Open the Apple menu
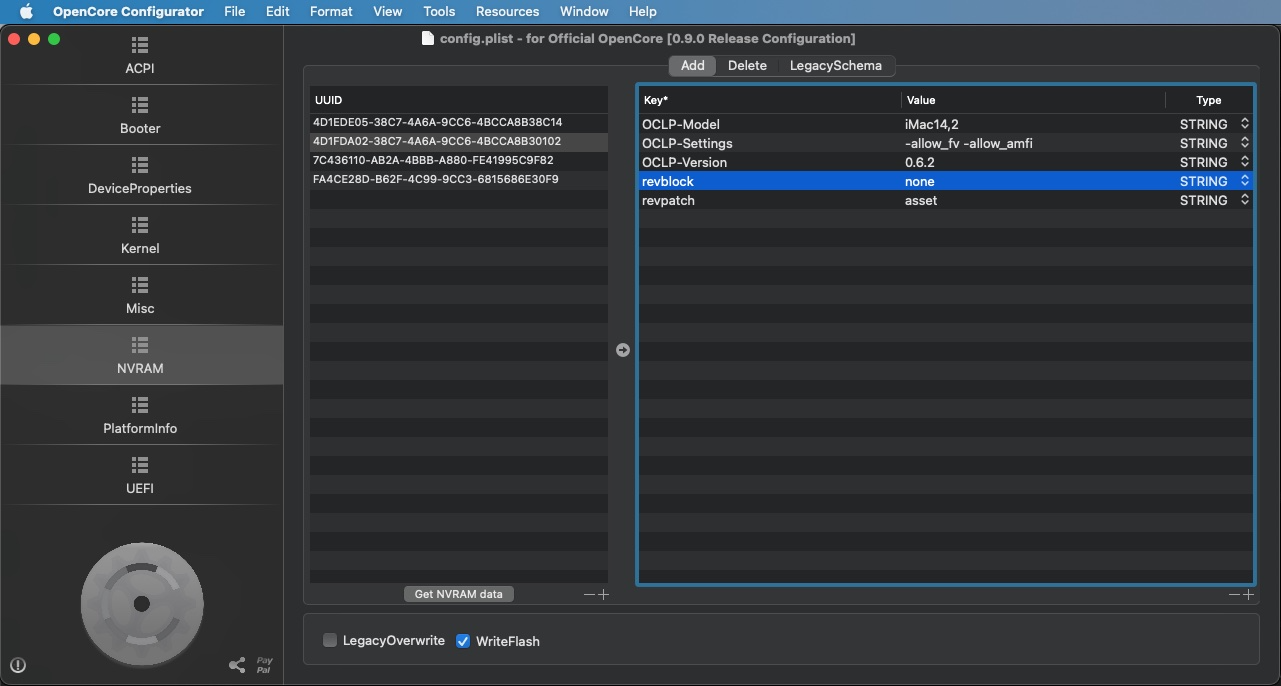This screenshot has height=686, width=1281. (26, 11)
